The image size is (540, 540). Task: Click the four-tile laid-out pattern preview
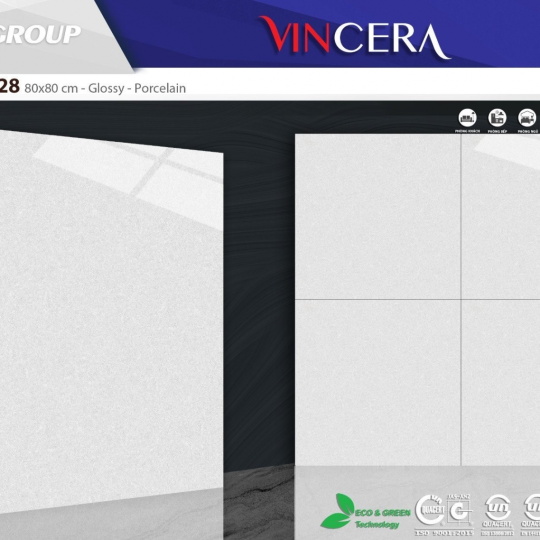[417, 300]
